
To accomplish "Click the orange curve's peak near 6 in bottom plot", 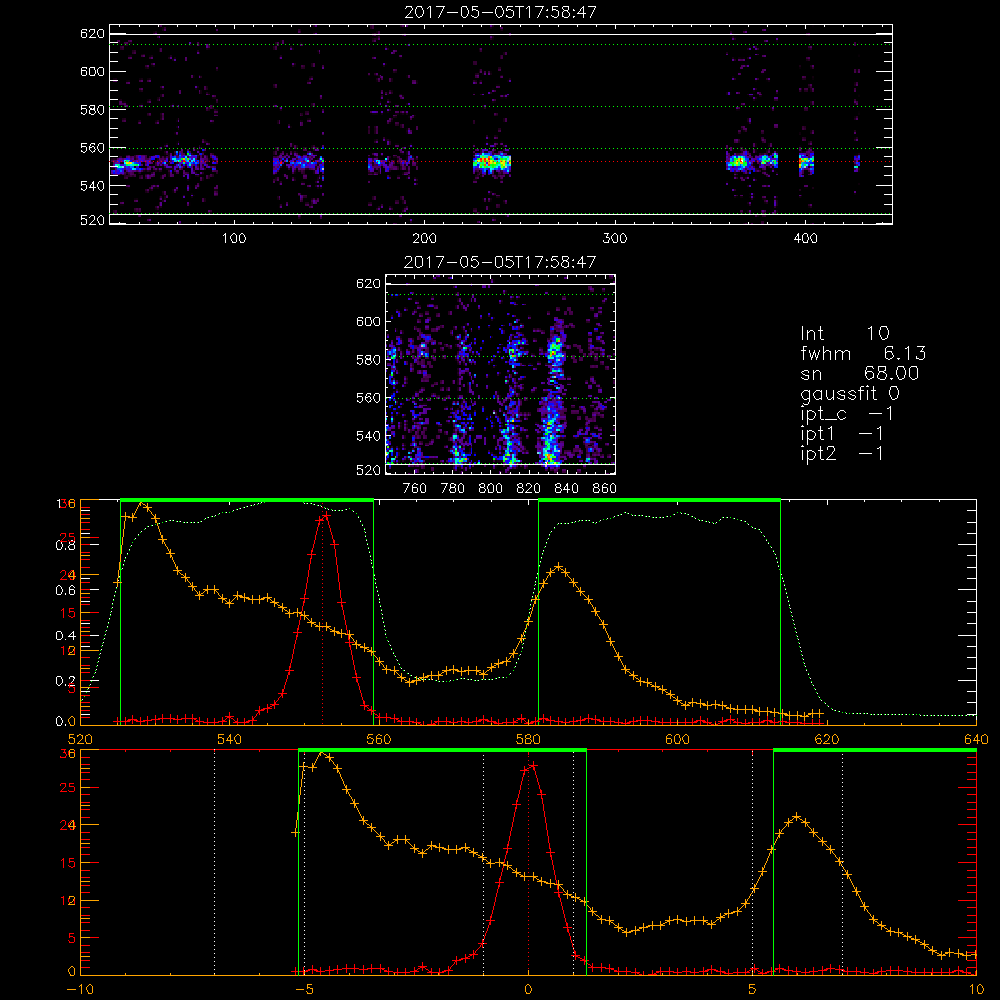I will (797, 816).
